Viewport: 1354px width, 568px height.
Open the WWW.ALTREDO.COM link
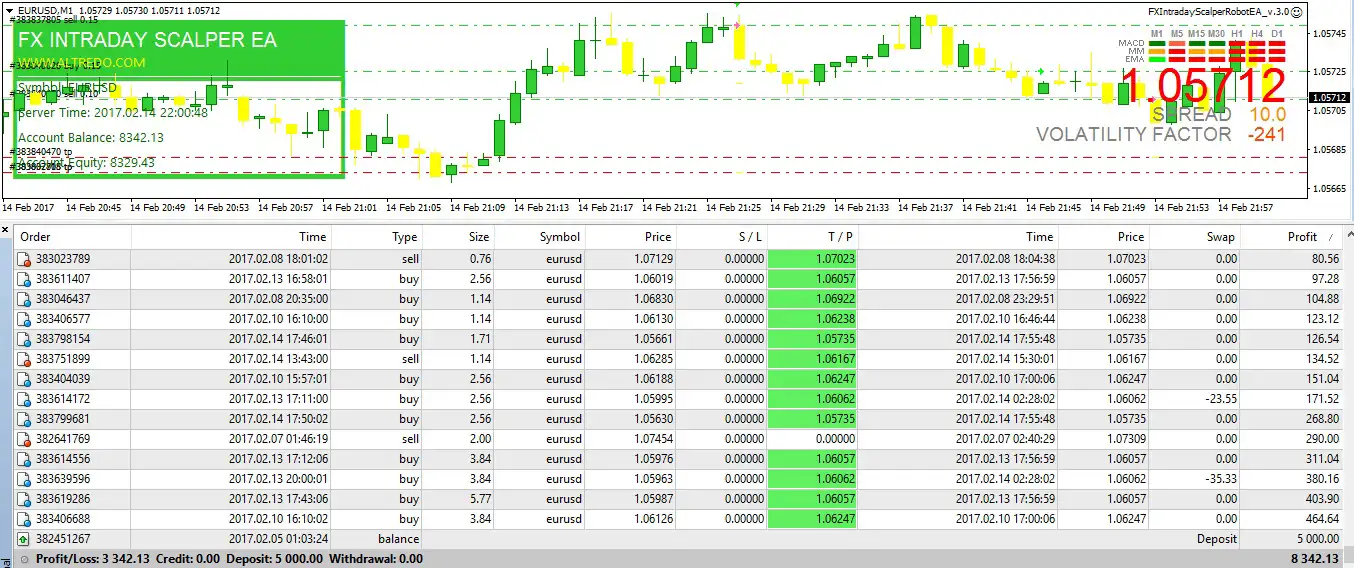click(x=81, y=63)
